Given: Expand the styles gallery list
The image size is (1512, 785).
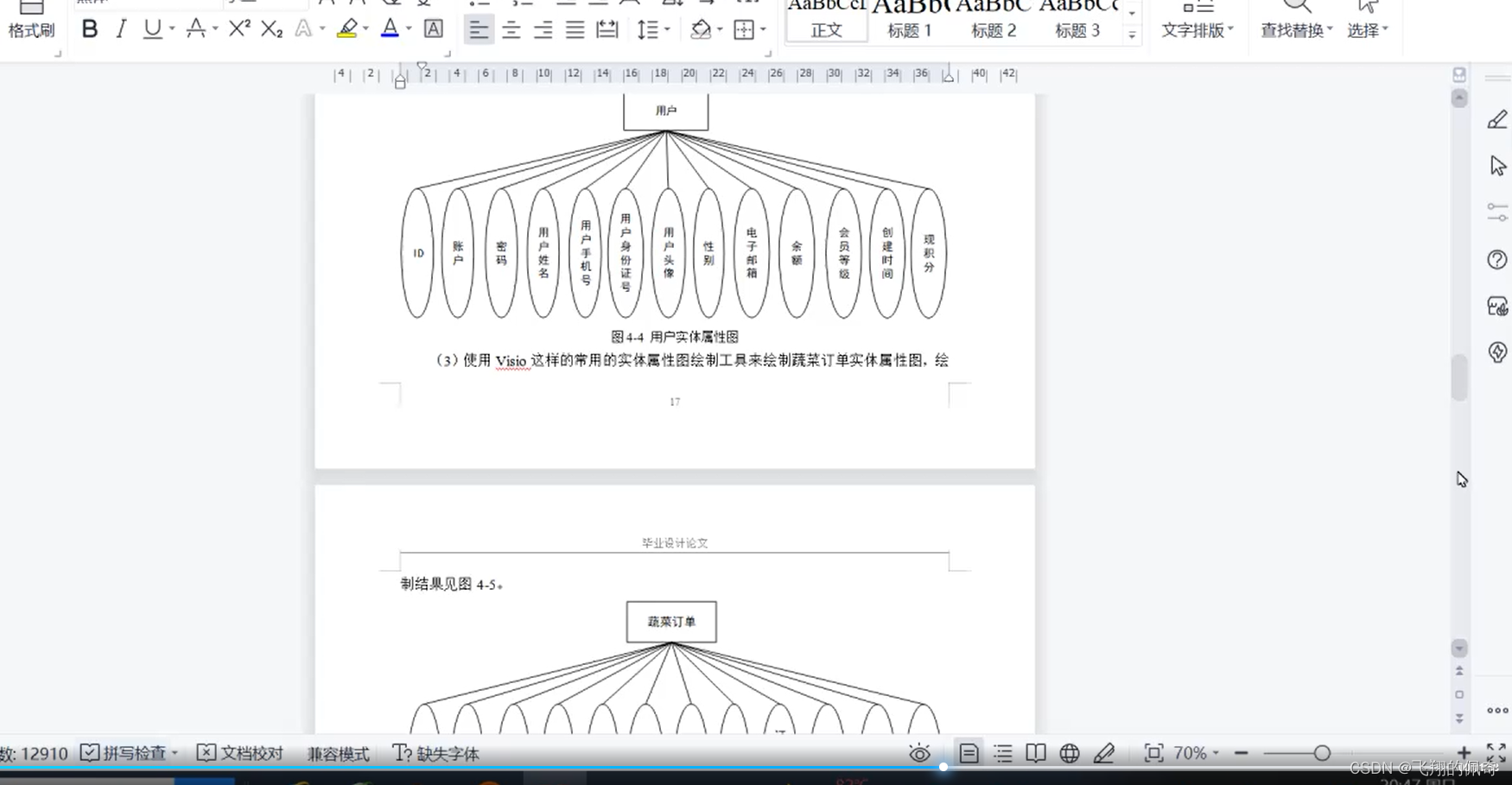Looking at the screenshot, I should (1132, 35).
